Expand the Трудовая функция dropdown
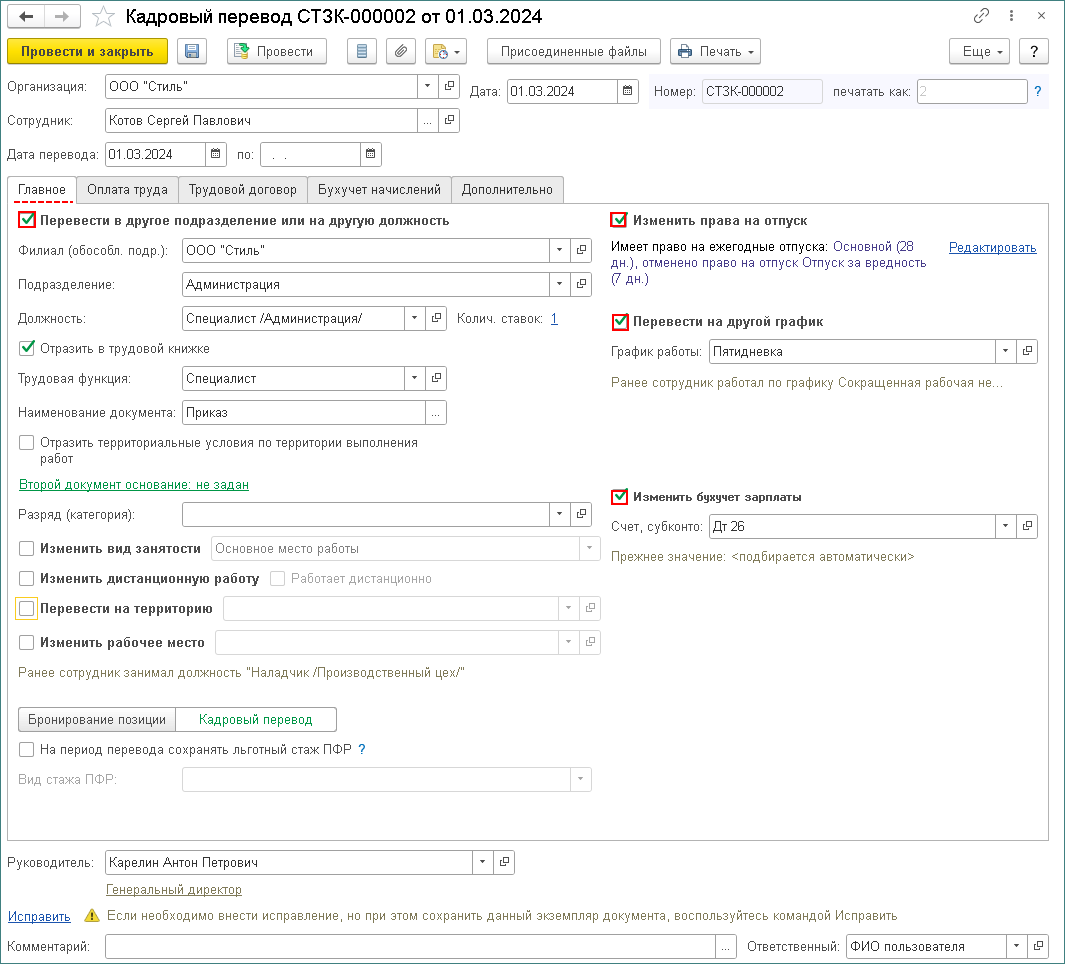The image size is (1065, 964). [414, 378]
